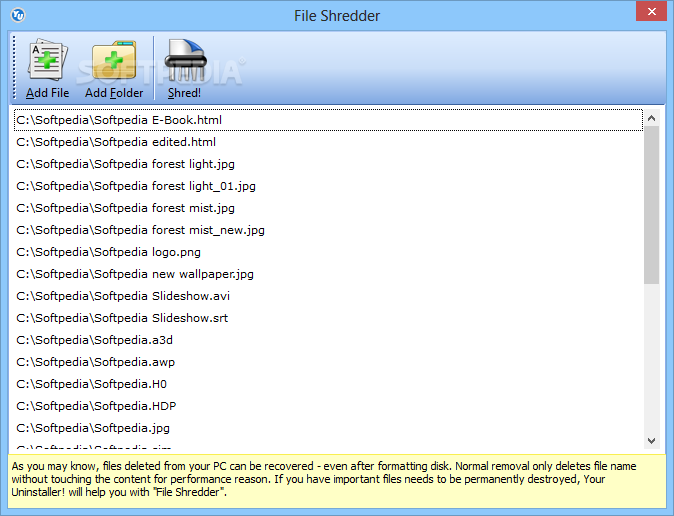Image resolution: width=674 pixels, height=516 pixels.
Task: Close the File Shredder window
Action: pos(651,12)
